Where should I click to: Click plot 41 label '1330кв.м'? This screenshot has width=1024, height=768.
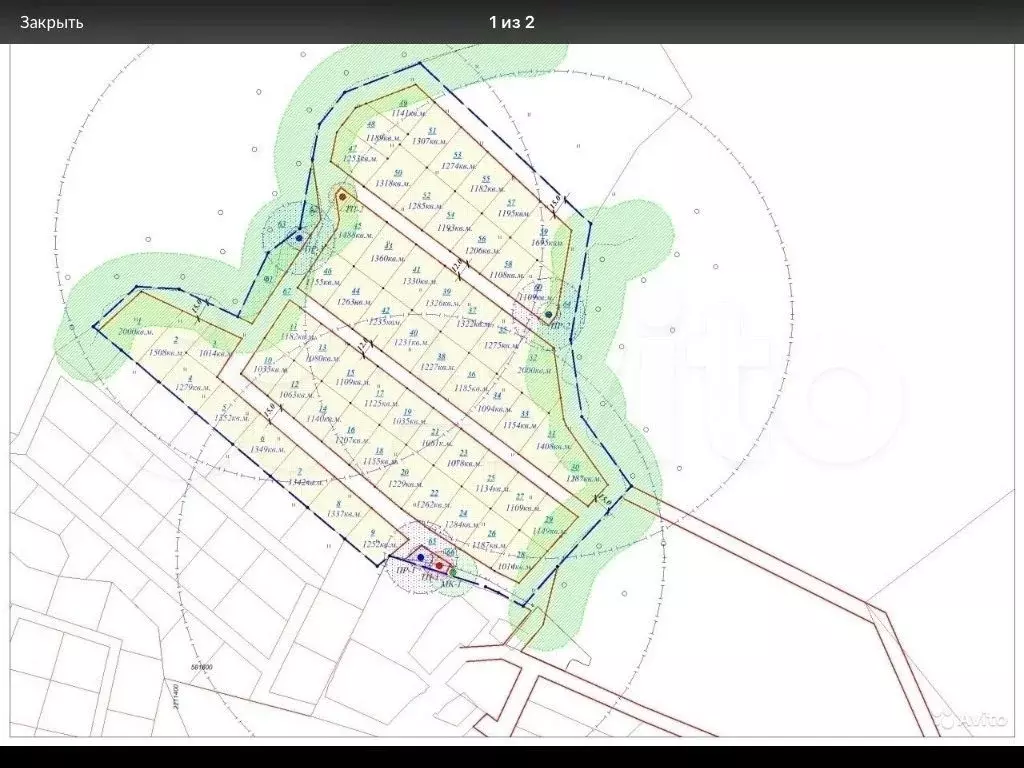(420, 281)
